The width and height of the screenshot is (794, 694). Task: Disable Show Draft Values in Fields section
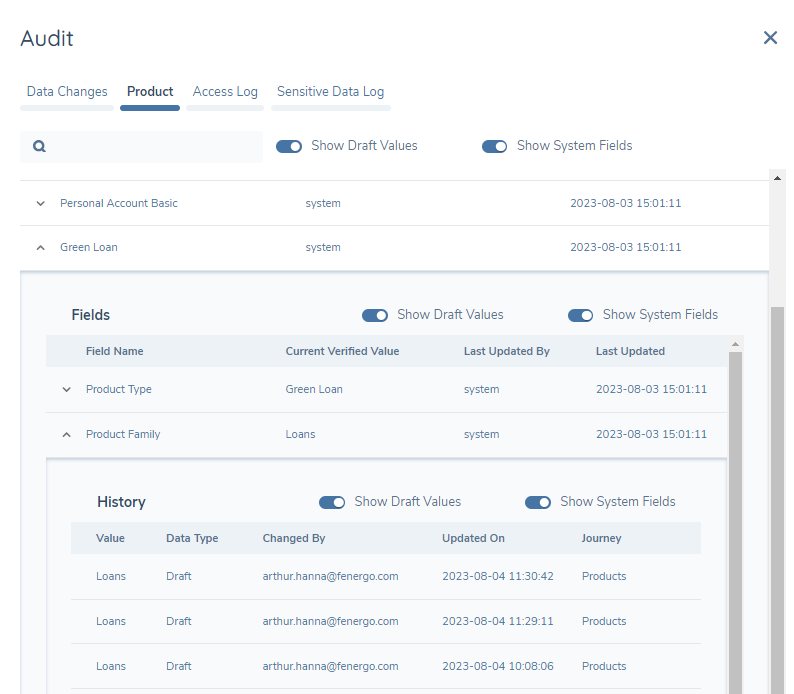click(x=375, y=315)
